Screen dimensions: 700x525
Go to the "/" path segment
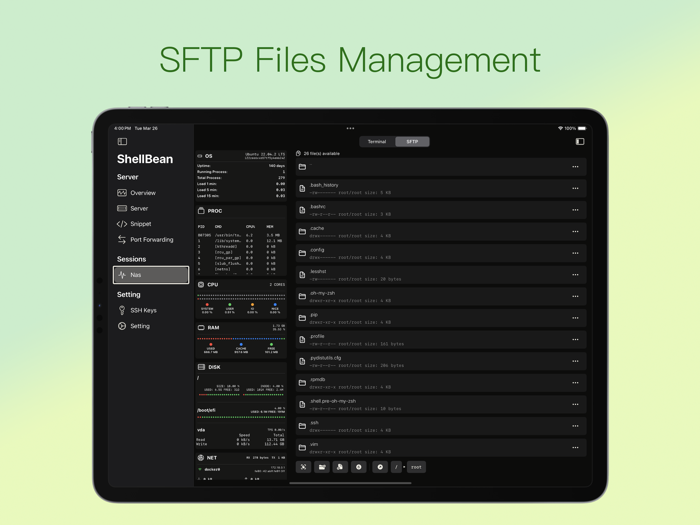[x=396, y=467]
